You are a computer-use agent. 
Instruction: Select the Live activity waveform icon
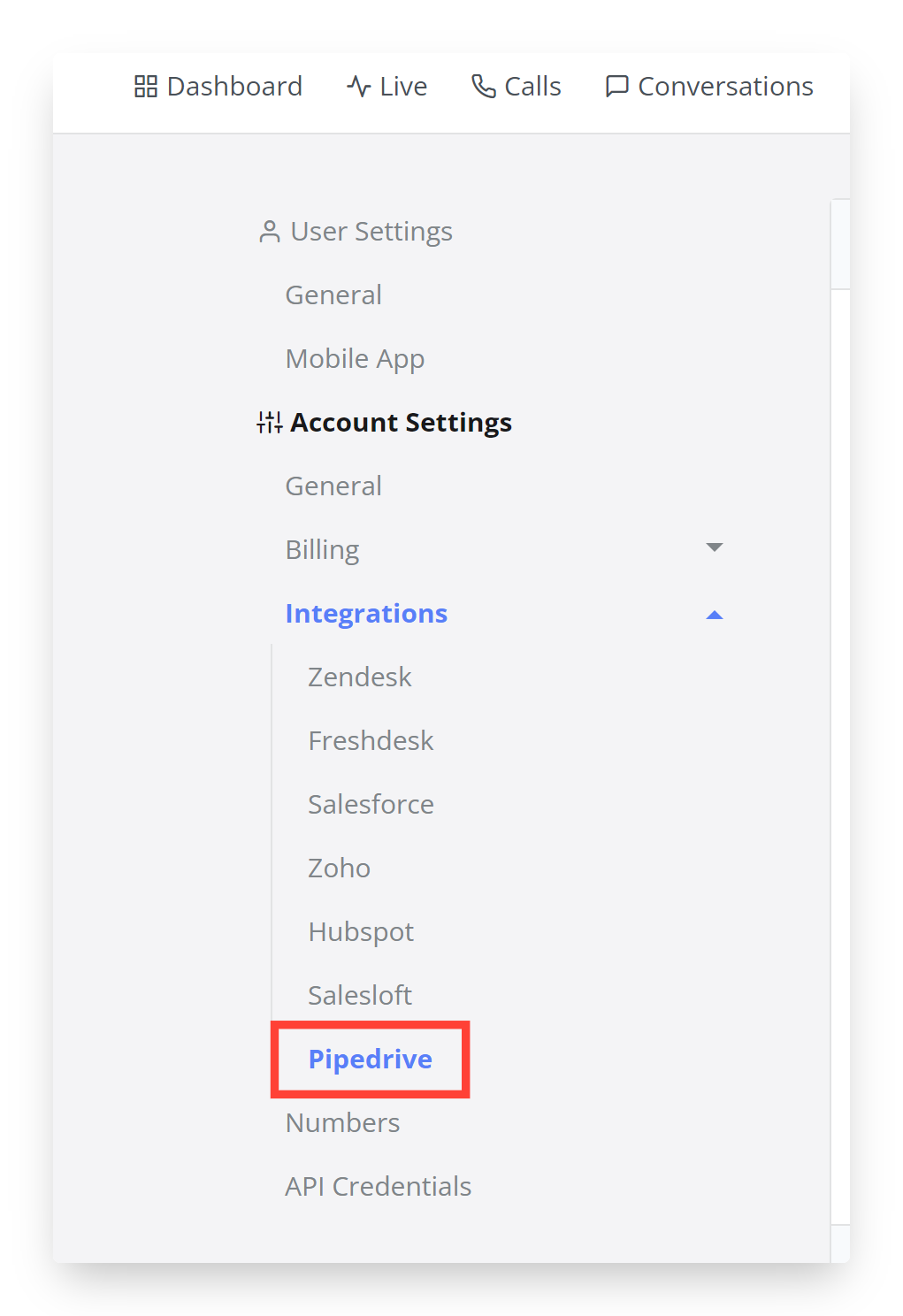[x=356, y=86]
